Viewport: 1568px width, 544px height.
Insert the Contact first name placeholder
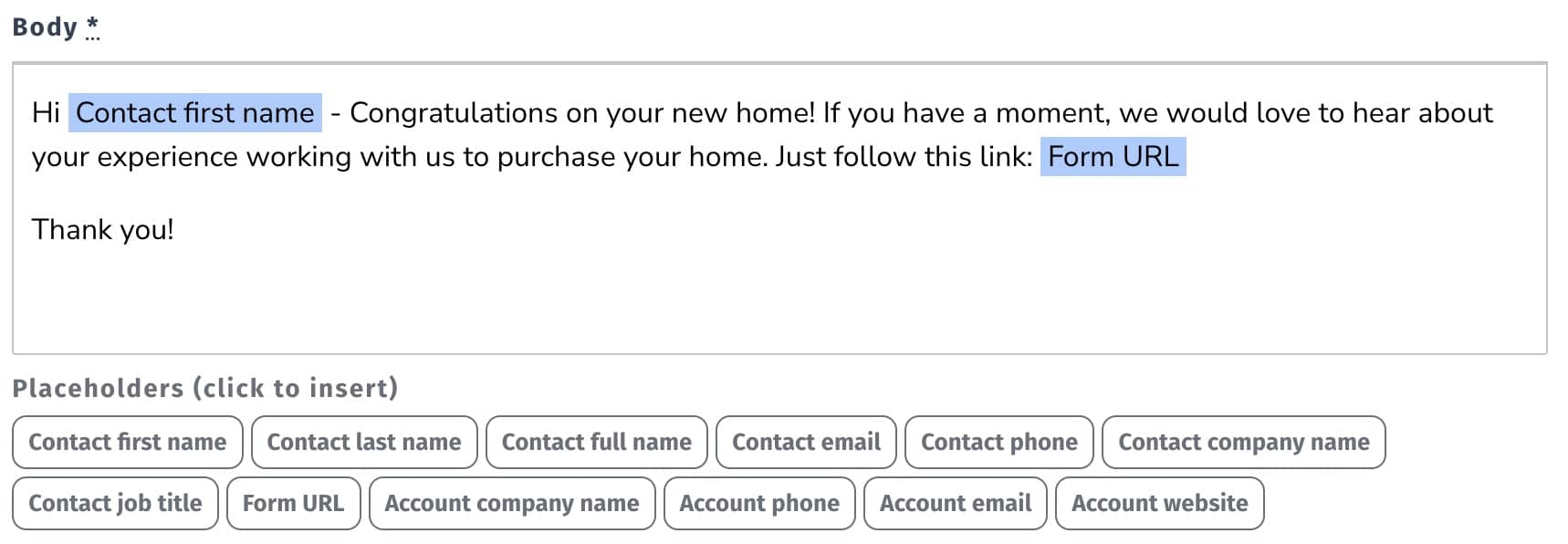(x=127, y=443)
